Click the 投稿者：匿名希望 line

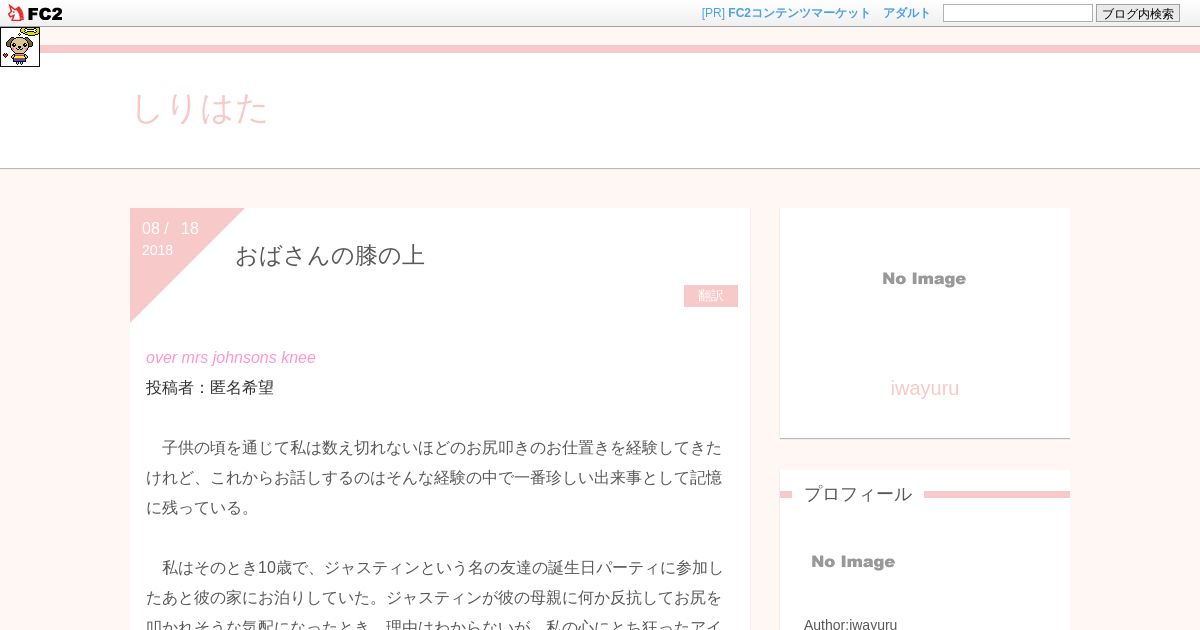pyautogui.click(x=210, y=387)
